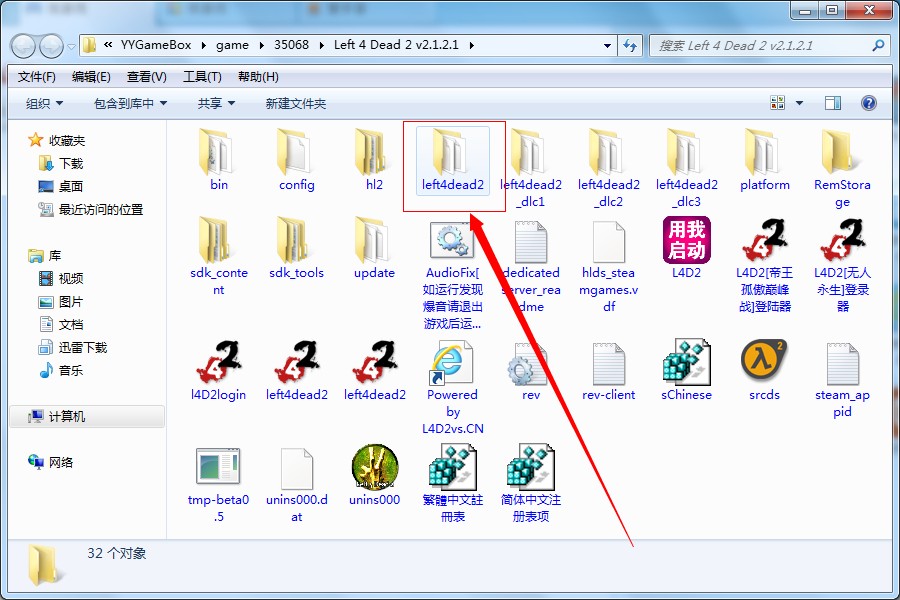Open Explorer help
The width and height of the screenshot is (900, 600).
pos(869,103)
